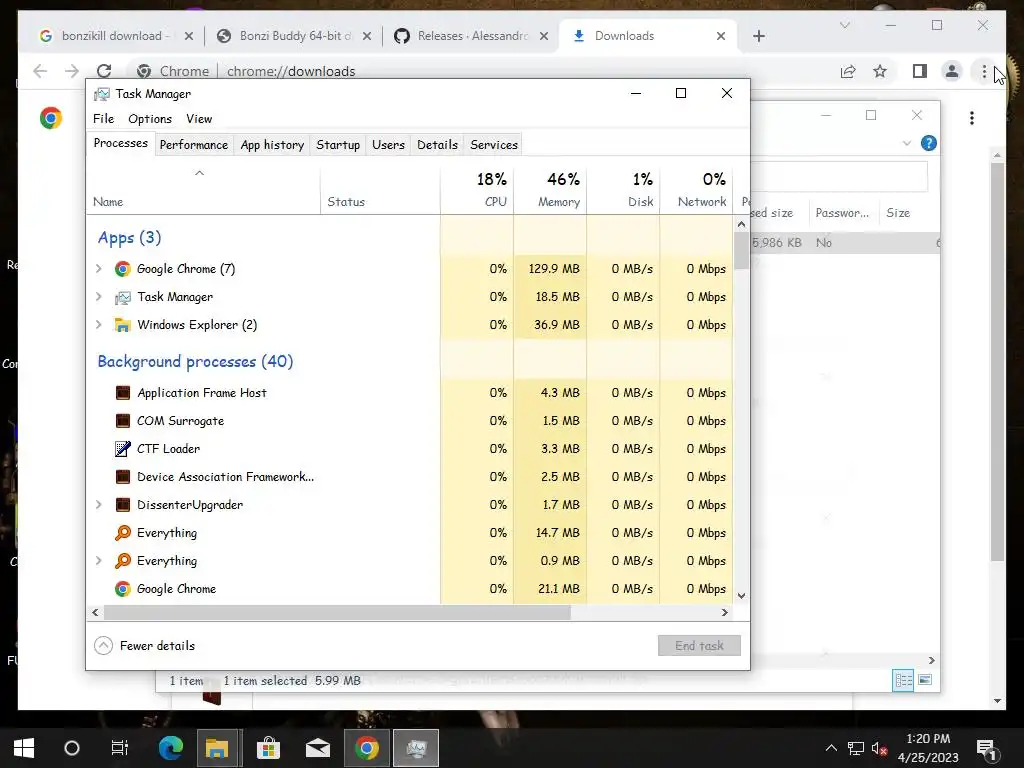The width and height of the screenshot is (1024, 768).
Task: Switch Explorer window to large icons view
Action: (925, 680)
